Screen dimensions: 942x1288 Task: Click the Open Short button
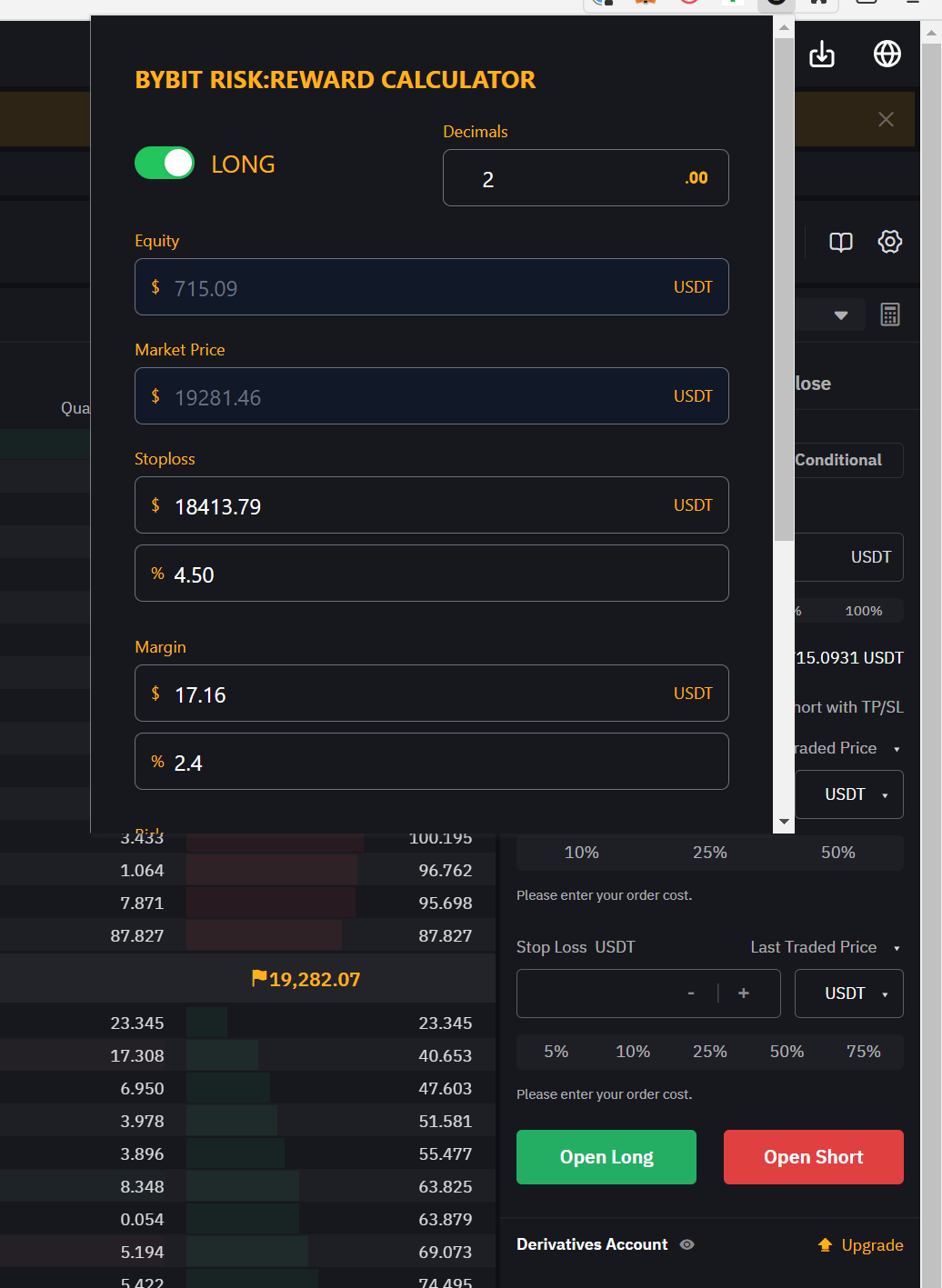814,1157
